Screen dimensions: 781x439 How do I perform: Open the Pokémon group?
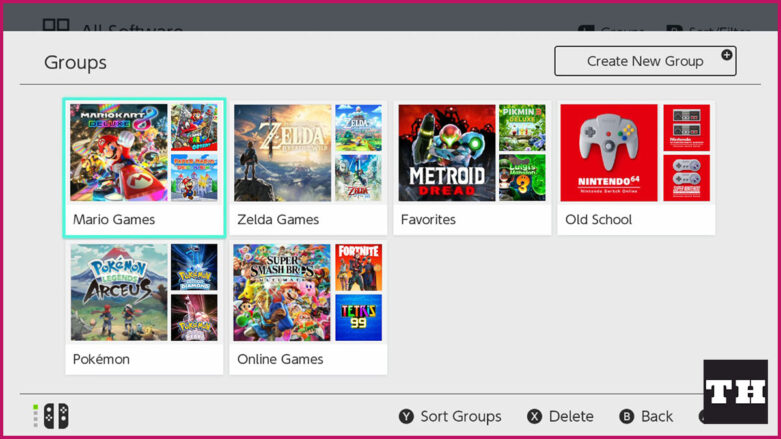tap(144, 307)
